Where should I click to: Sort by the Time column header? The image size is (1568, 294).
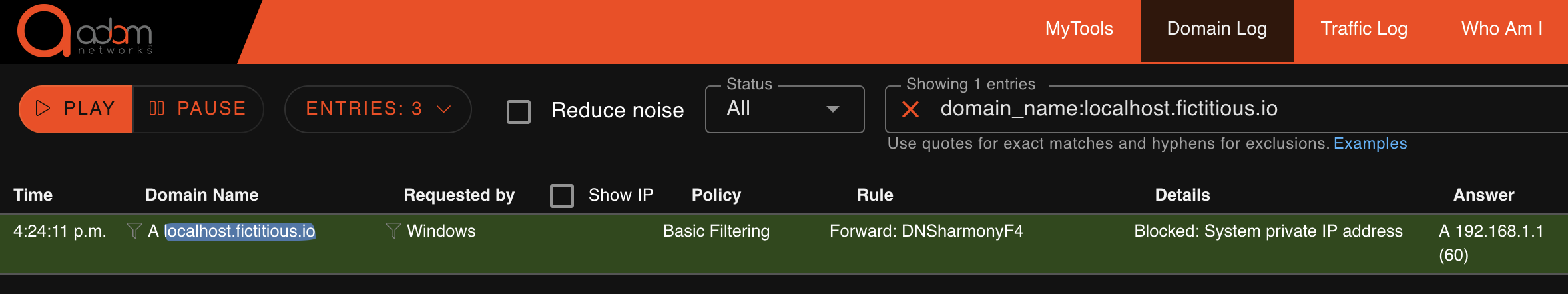tap(33, 195)
